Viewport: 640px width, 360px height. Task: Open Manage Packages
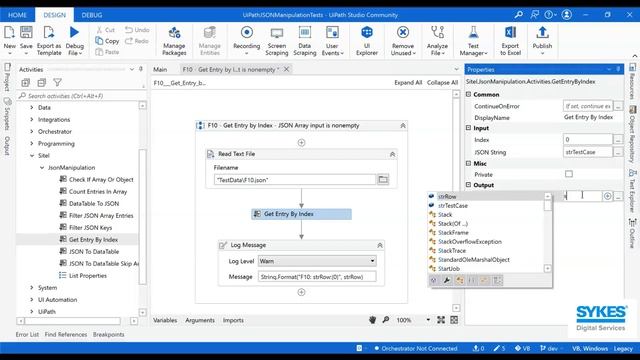click(174, 40)
